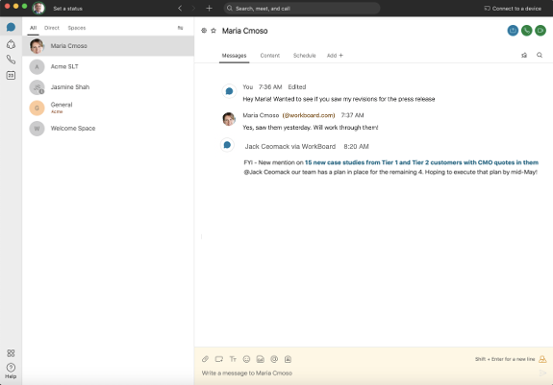
Task: Open the emoji picker
Action: (247, 359)
